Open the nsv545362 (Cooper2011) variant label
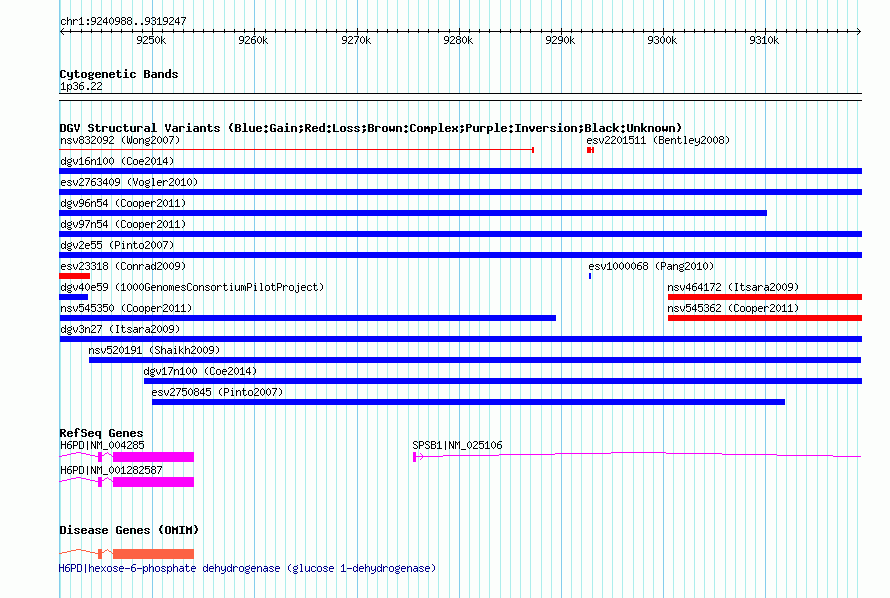890x598 pixels. click(x=733, y=308)
